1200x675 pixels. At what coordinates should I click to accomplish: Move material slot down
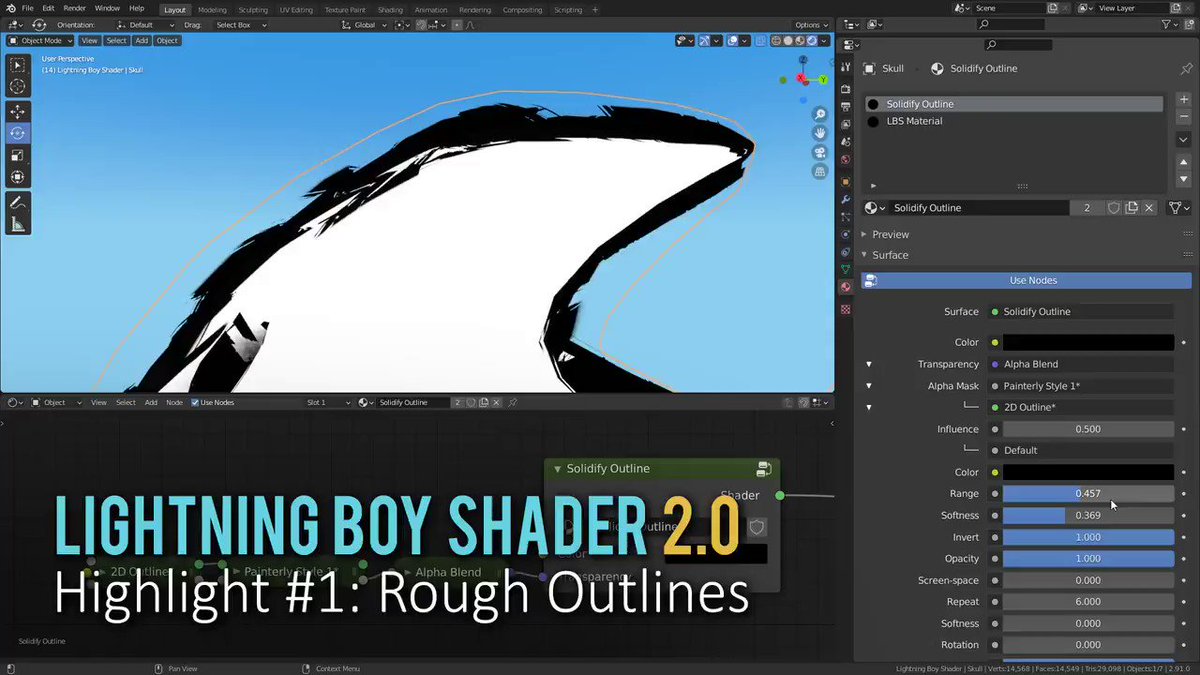coord(1184,179)
